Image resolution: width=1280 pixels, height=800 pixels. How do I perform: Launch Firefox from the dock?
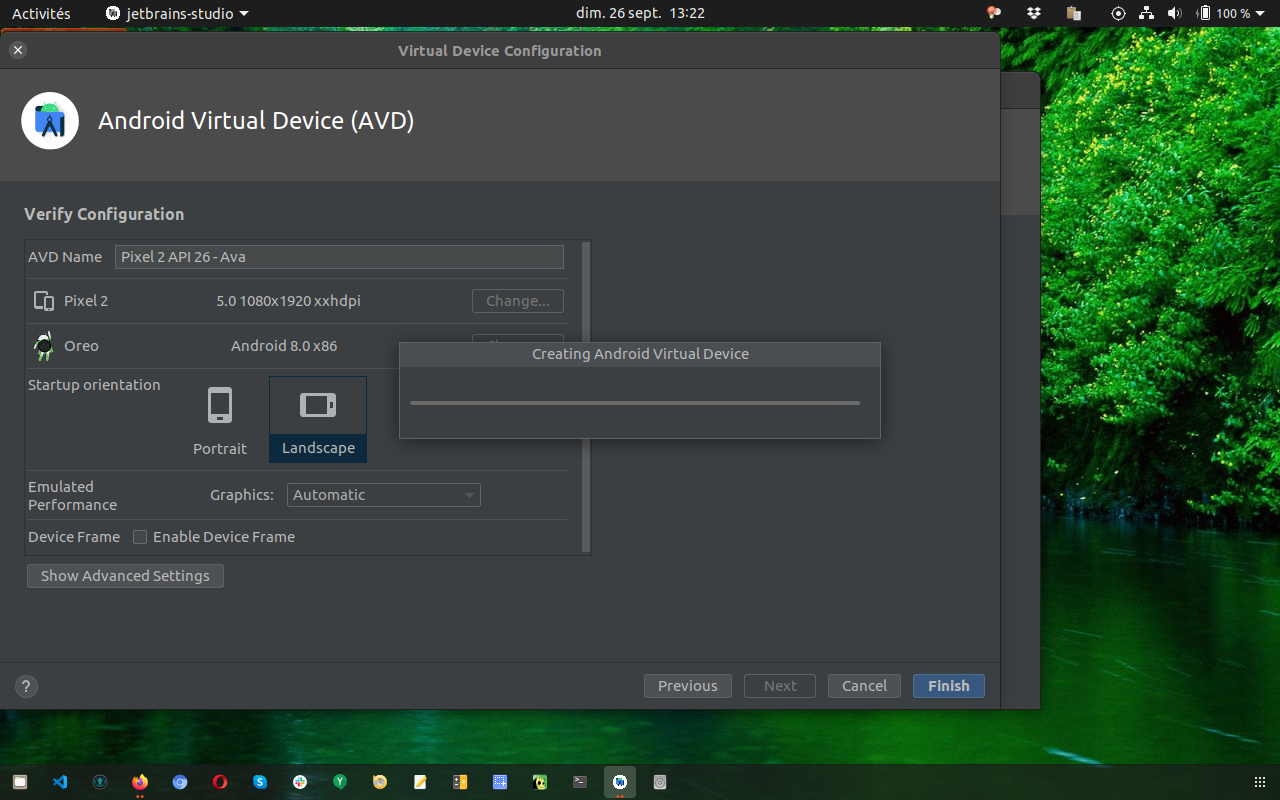(140, 782)
